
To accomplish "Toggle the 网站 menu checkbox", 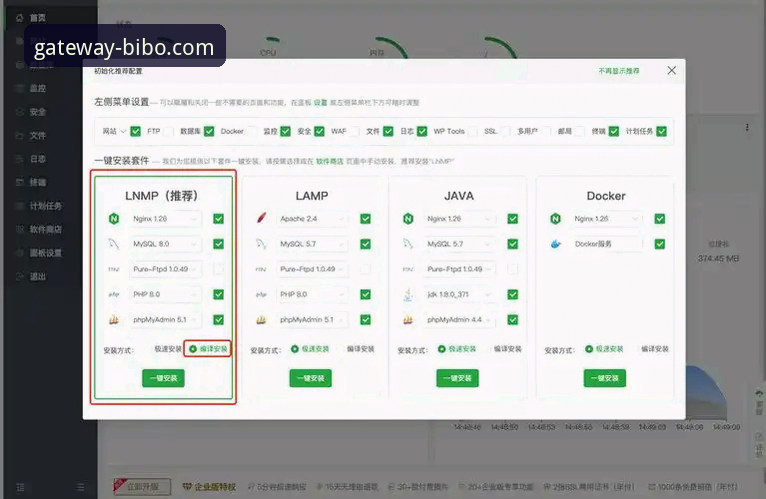I will click(136, 131).
